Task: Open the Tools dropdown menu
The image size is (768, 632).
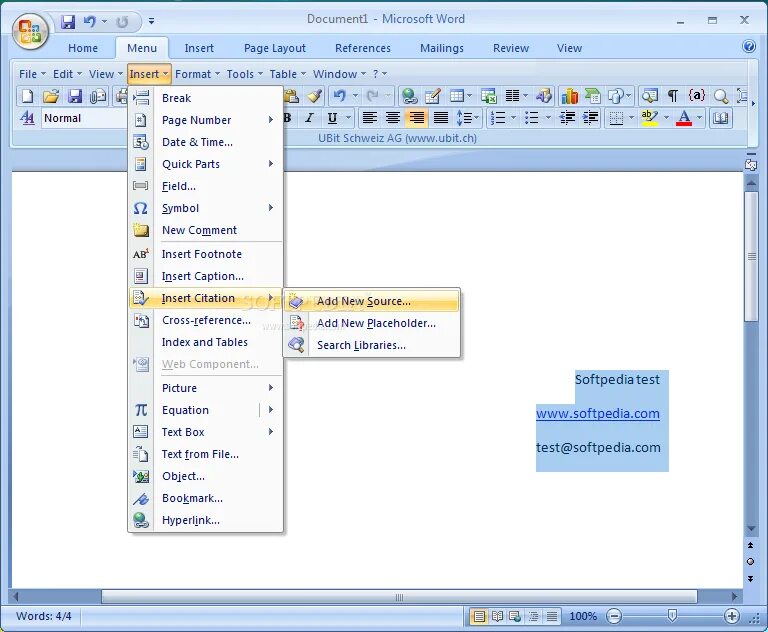Action: coord(244,74)
